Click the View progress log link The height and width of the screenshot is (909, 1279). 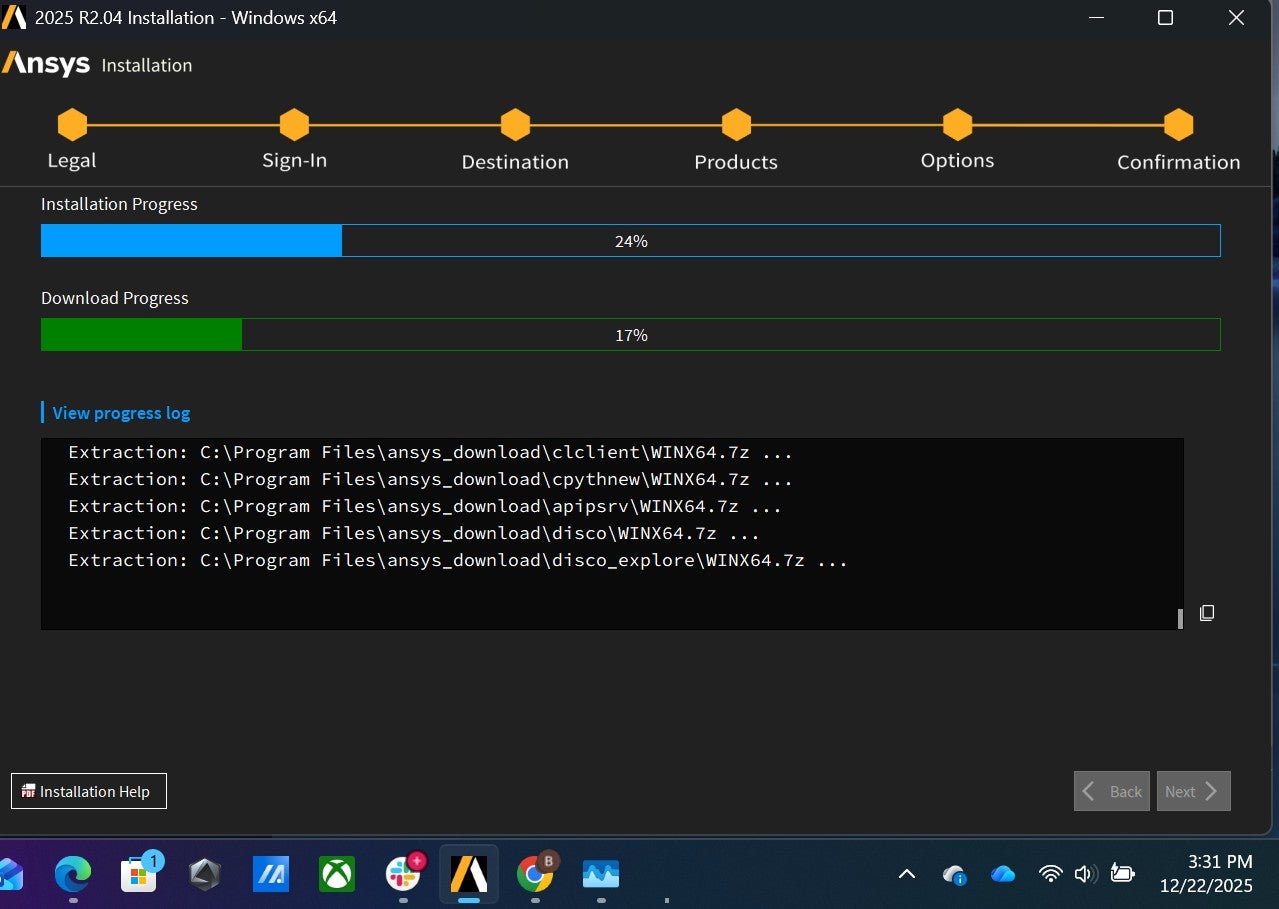pyautogui.click(x=121, y=413)
